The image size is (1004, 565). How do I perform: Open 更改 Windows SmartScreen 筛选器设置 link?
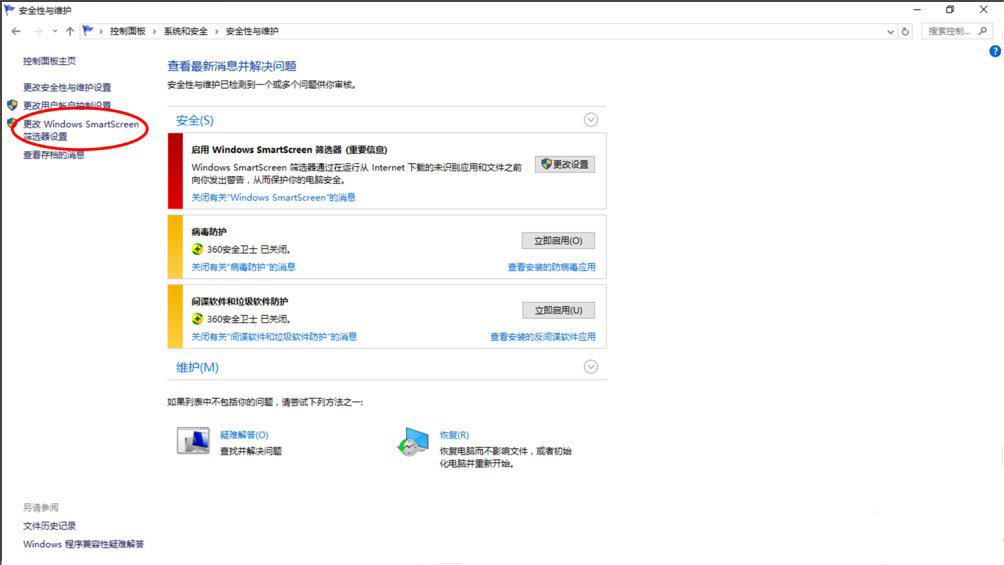(x=81, y=130)
